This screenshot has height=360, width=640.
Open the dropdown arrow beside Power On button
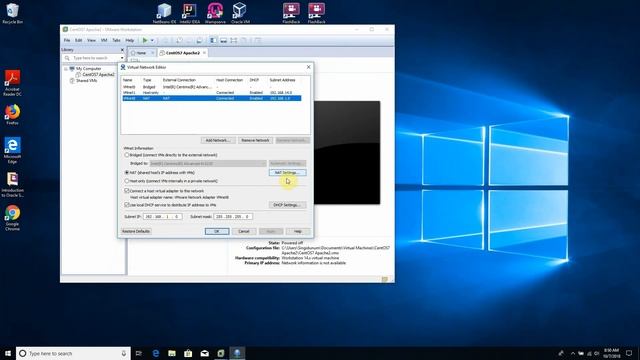coord(152,40)
